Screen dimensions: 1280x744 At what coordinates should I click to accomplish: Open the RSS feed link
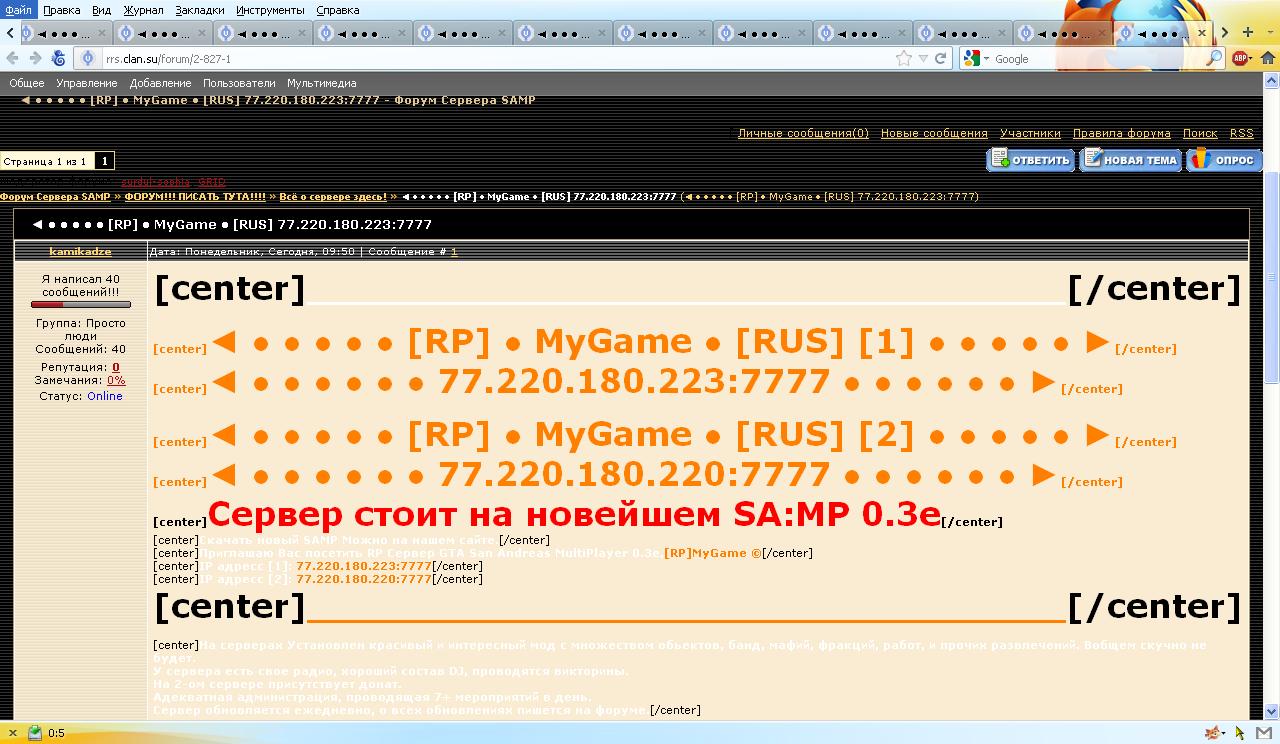1241,134
